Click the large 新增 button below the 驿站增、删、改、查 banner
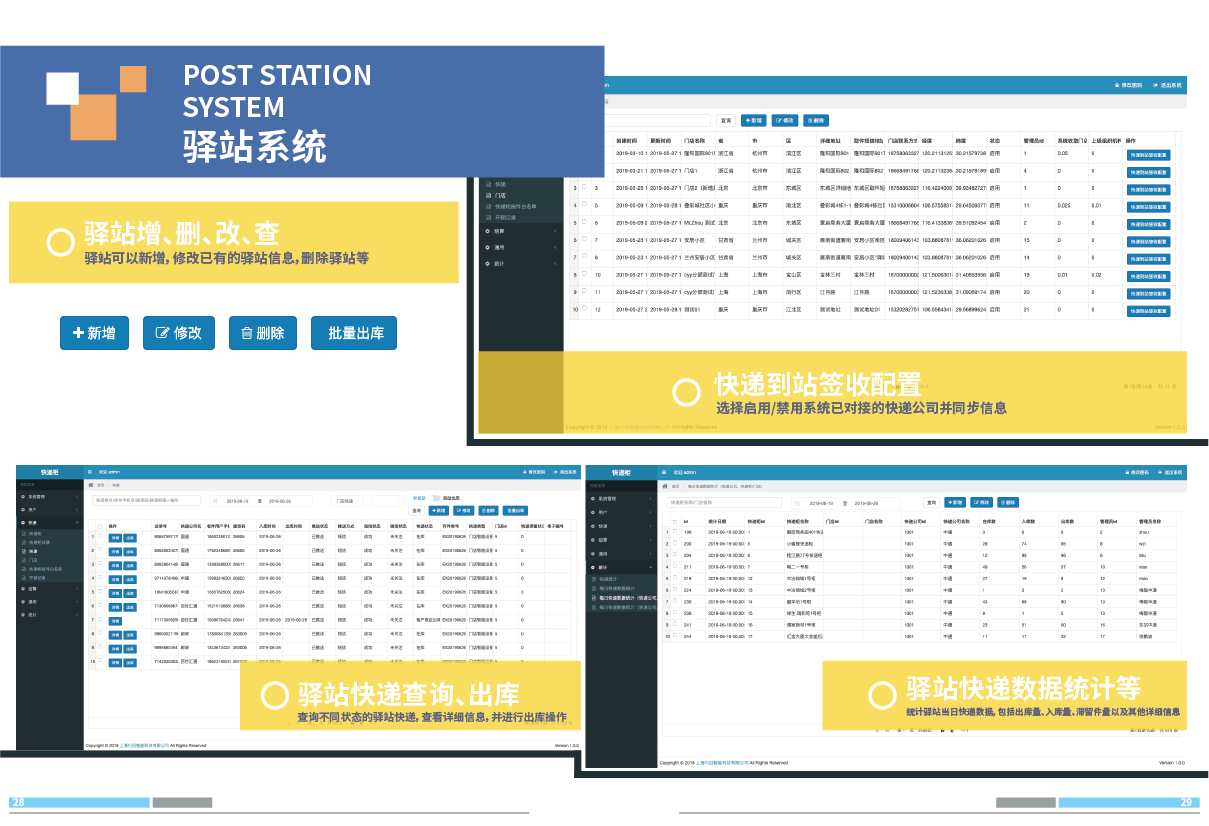Screen dimensions: 1209x826 [94, 333]
